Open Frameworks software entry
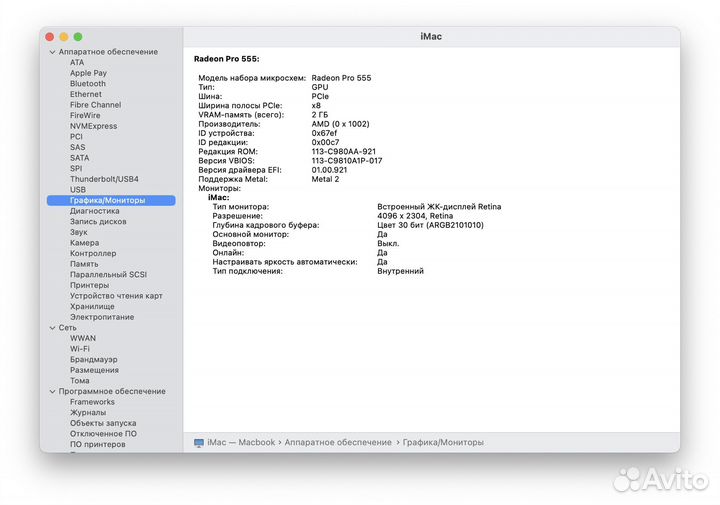 tap(92, 402)
